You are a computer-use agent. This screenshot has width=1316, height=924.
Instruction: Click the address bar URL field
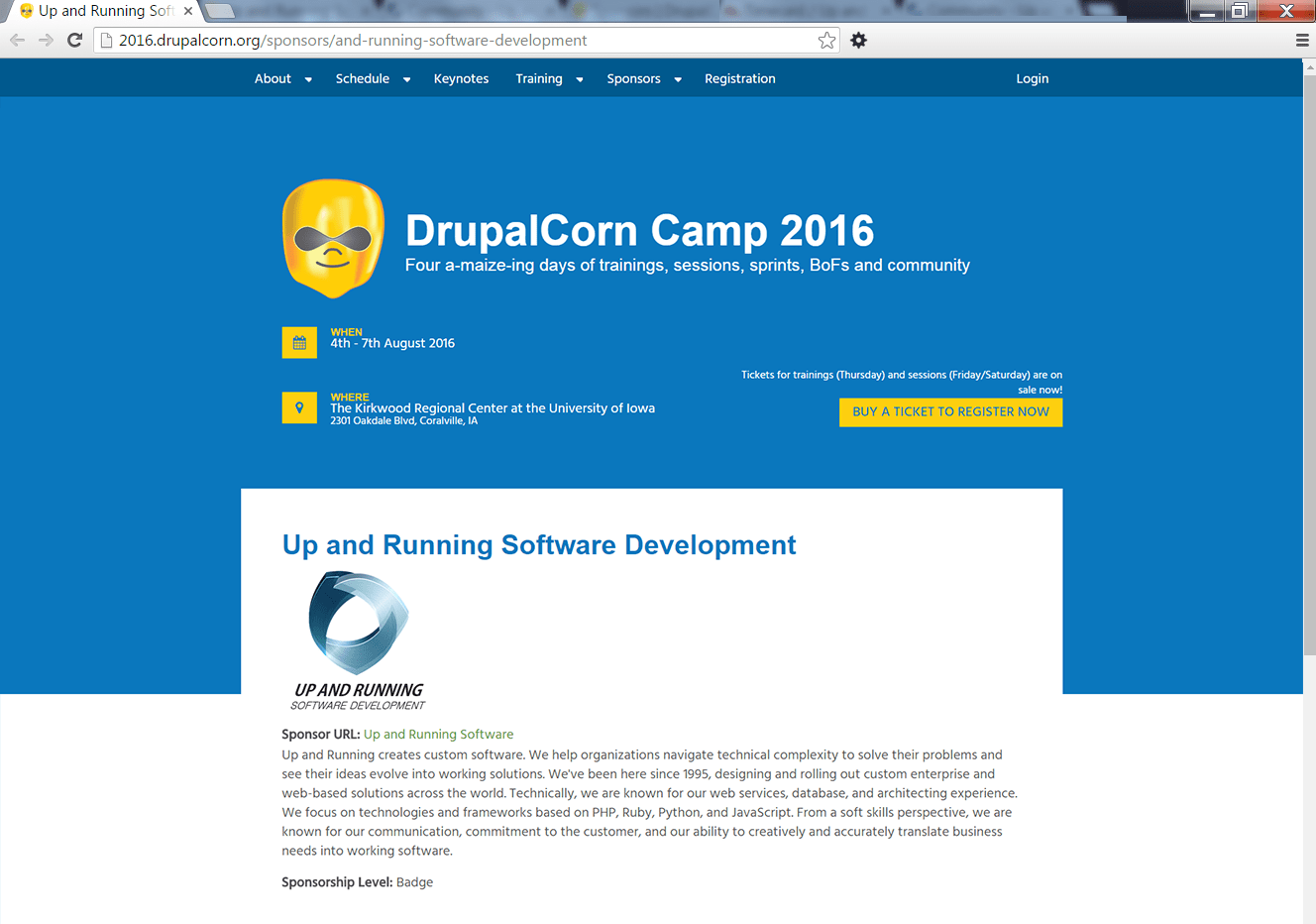tap(466, 41)
